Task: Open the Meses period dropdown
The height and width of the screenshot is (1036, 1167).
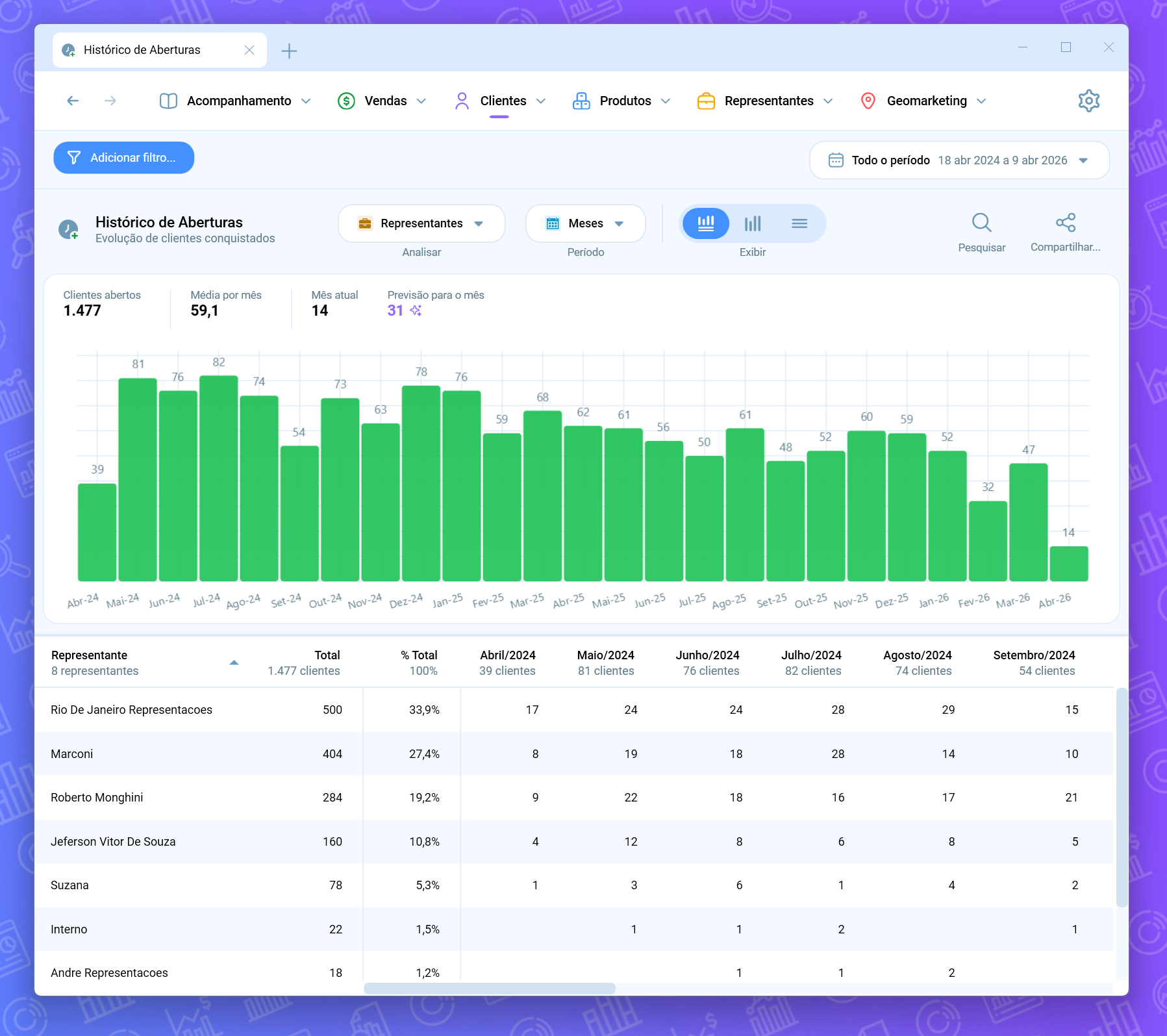Action: 585,223
